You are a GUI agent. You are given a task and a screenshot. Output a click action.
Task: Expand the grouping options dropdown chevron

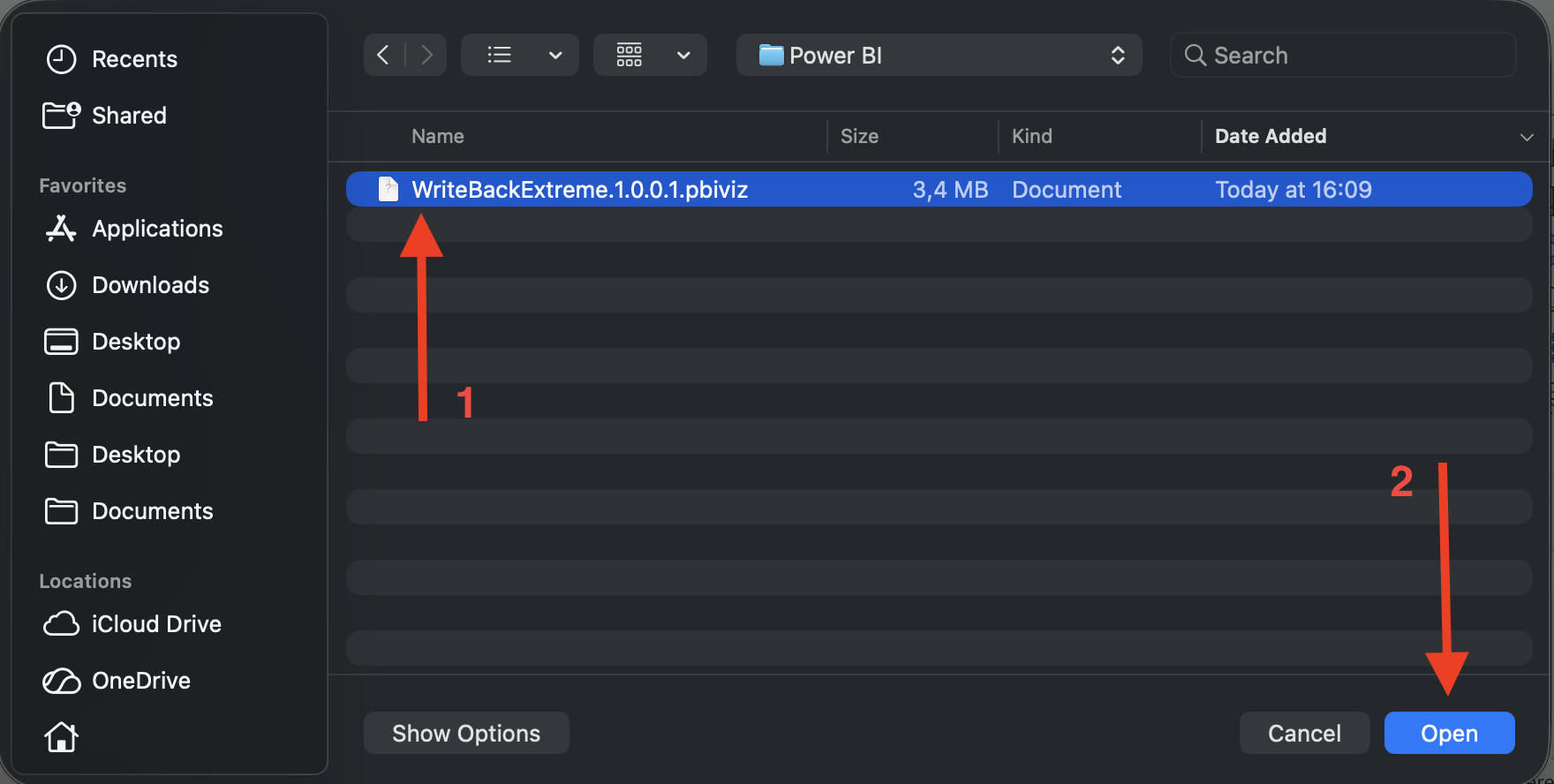coord(683,56)
